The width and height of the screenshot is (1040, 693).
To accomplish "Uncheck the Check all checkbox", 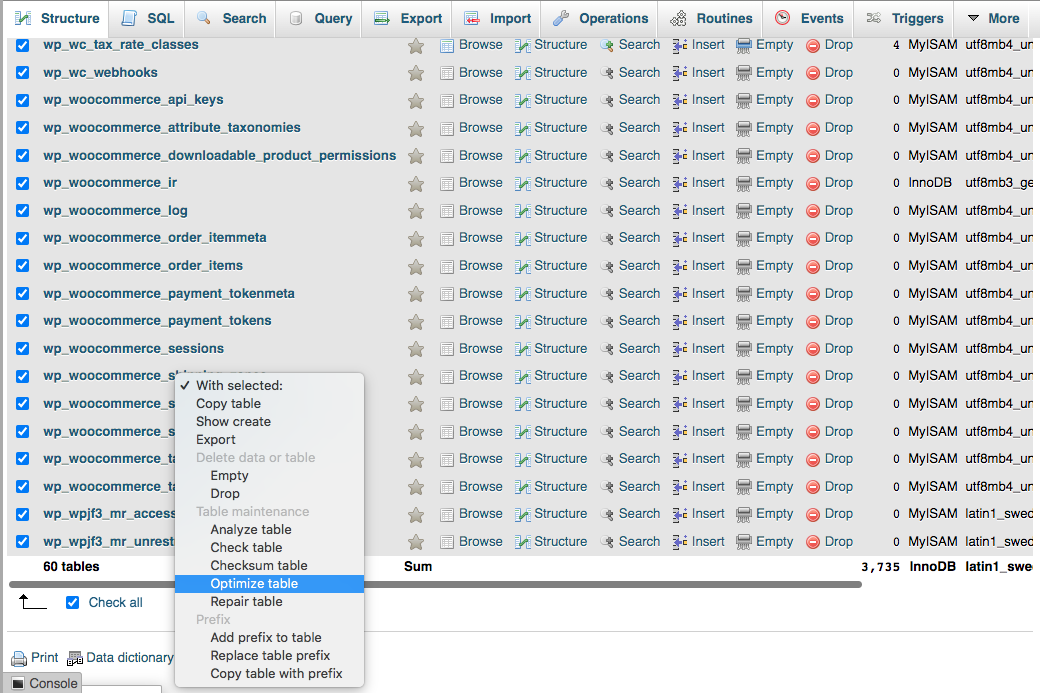I will (72, 602).
